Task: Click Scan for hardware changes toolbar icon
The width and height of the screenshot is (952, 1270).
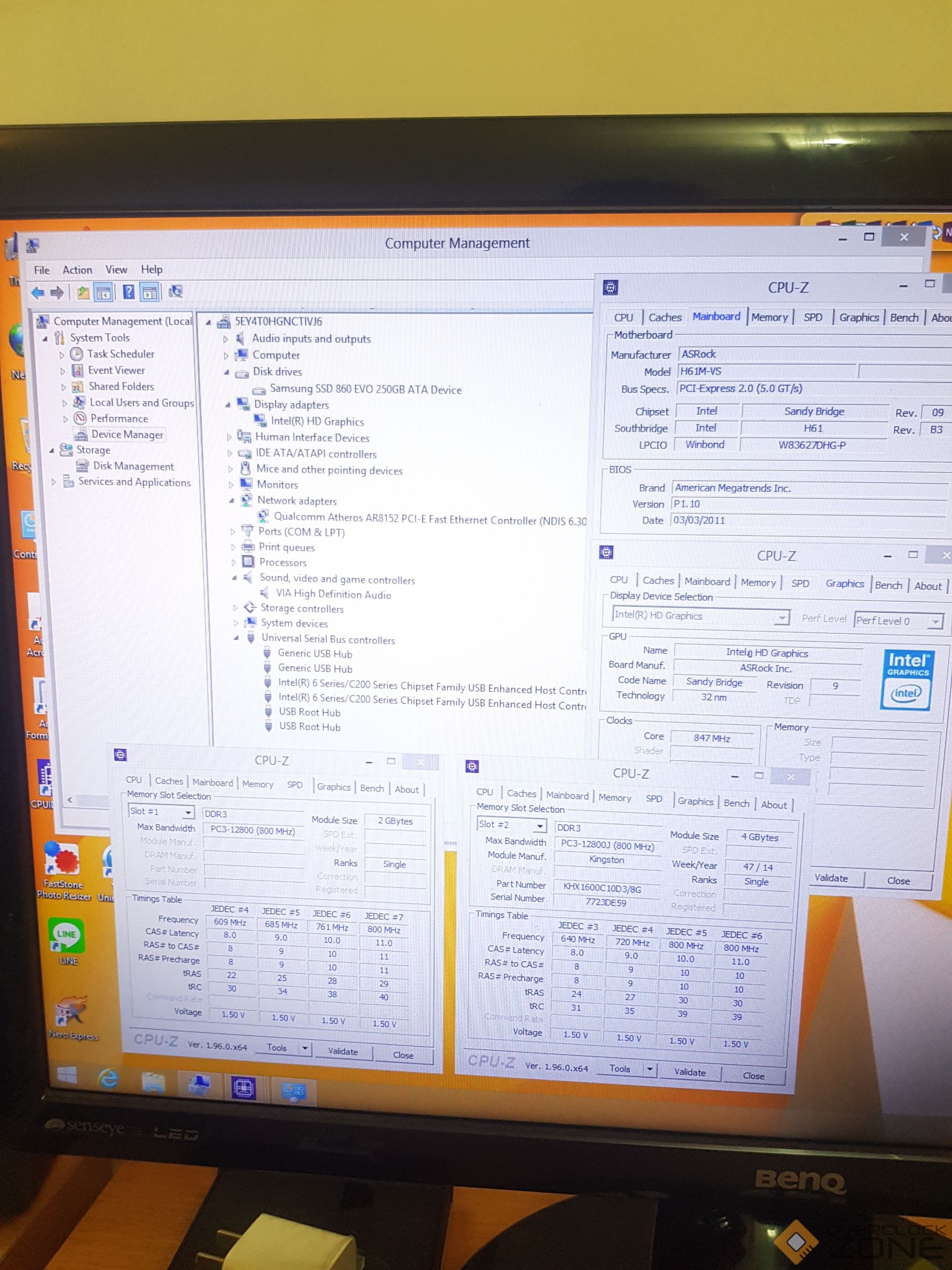Action: point(176,292)
